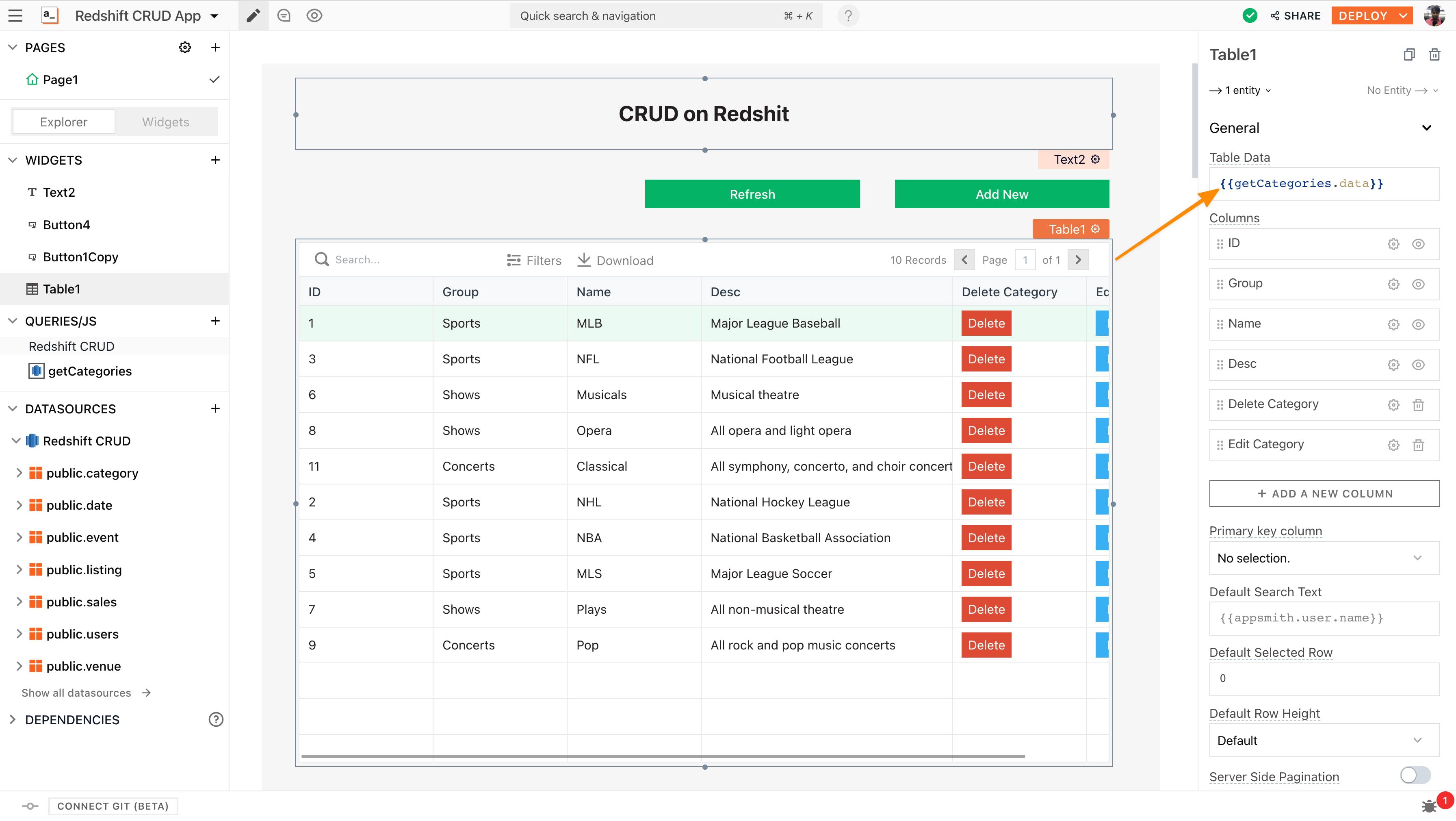1456x821 pixels.
Task: Expand the public.category table
Action: [x=20, y=473]
